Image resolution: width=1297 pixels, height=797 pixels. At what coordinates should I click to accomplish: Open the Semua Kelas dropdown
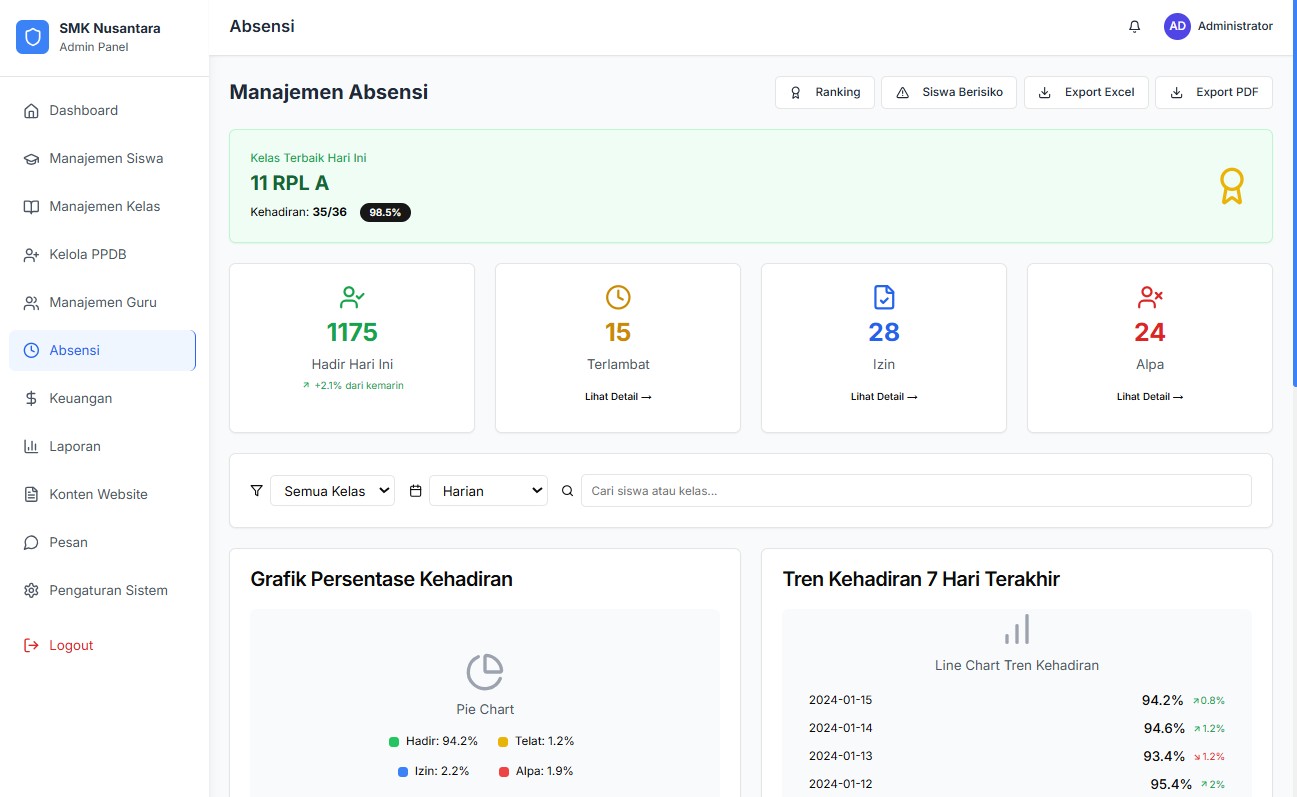coord(332,491)
